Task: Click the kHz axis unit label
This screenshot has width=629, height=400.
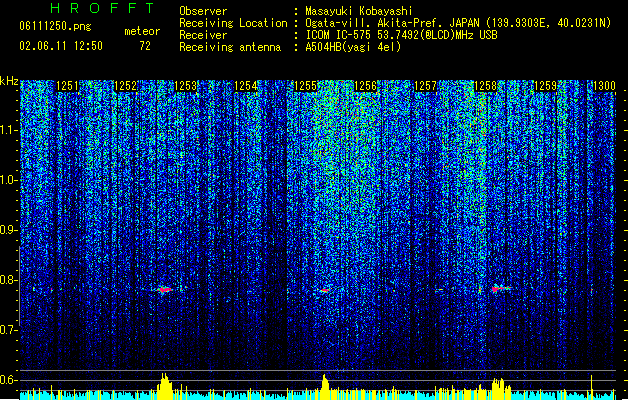Action: click(x=9, y=81)
